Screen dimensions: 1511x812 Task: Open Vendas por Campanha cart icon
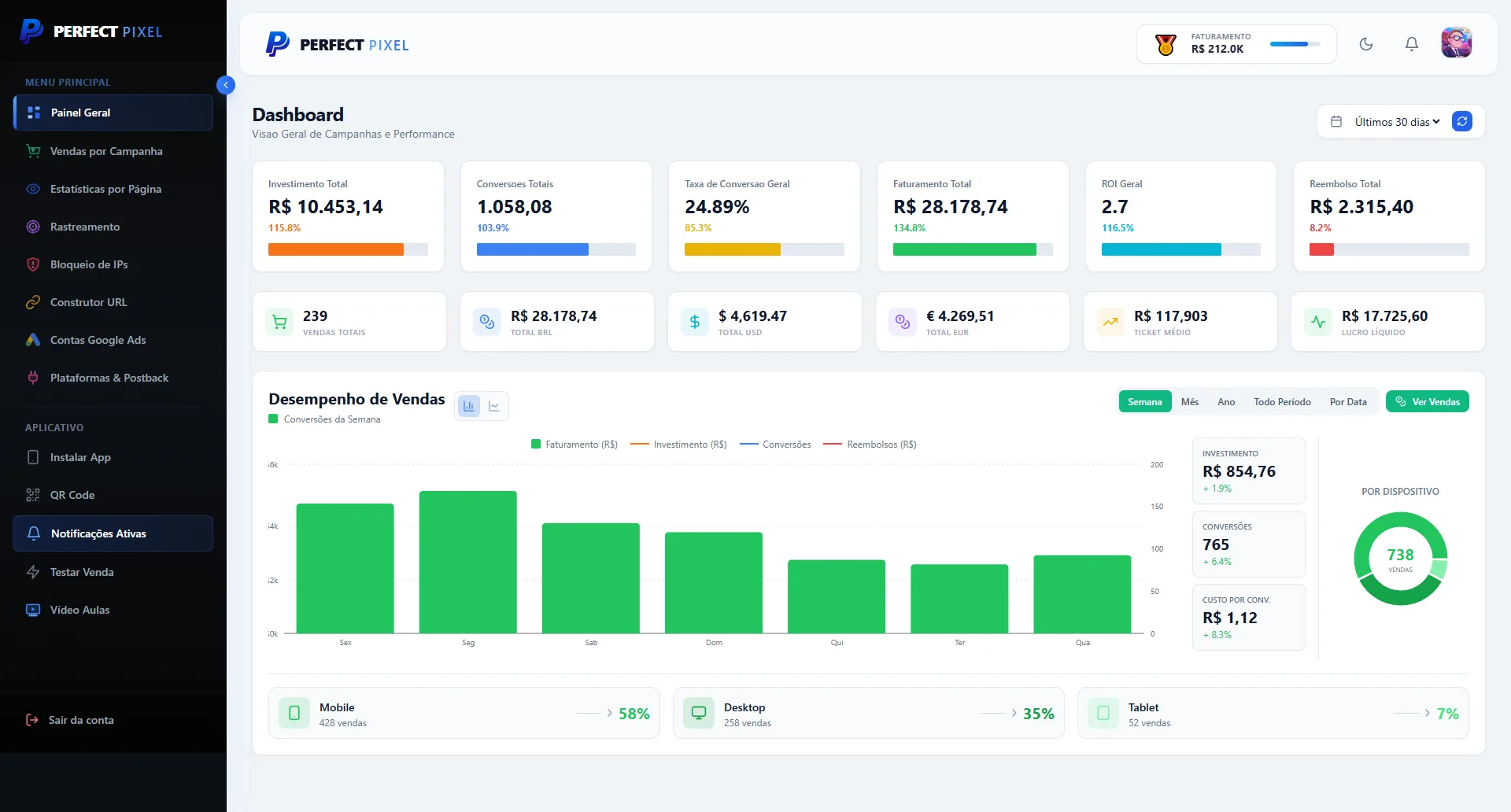click(x=33, y=151)
